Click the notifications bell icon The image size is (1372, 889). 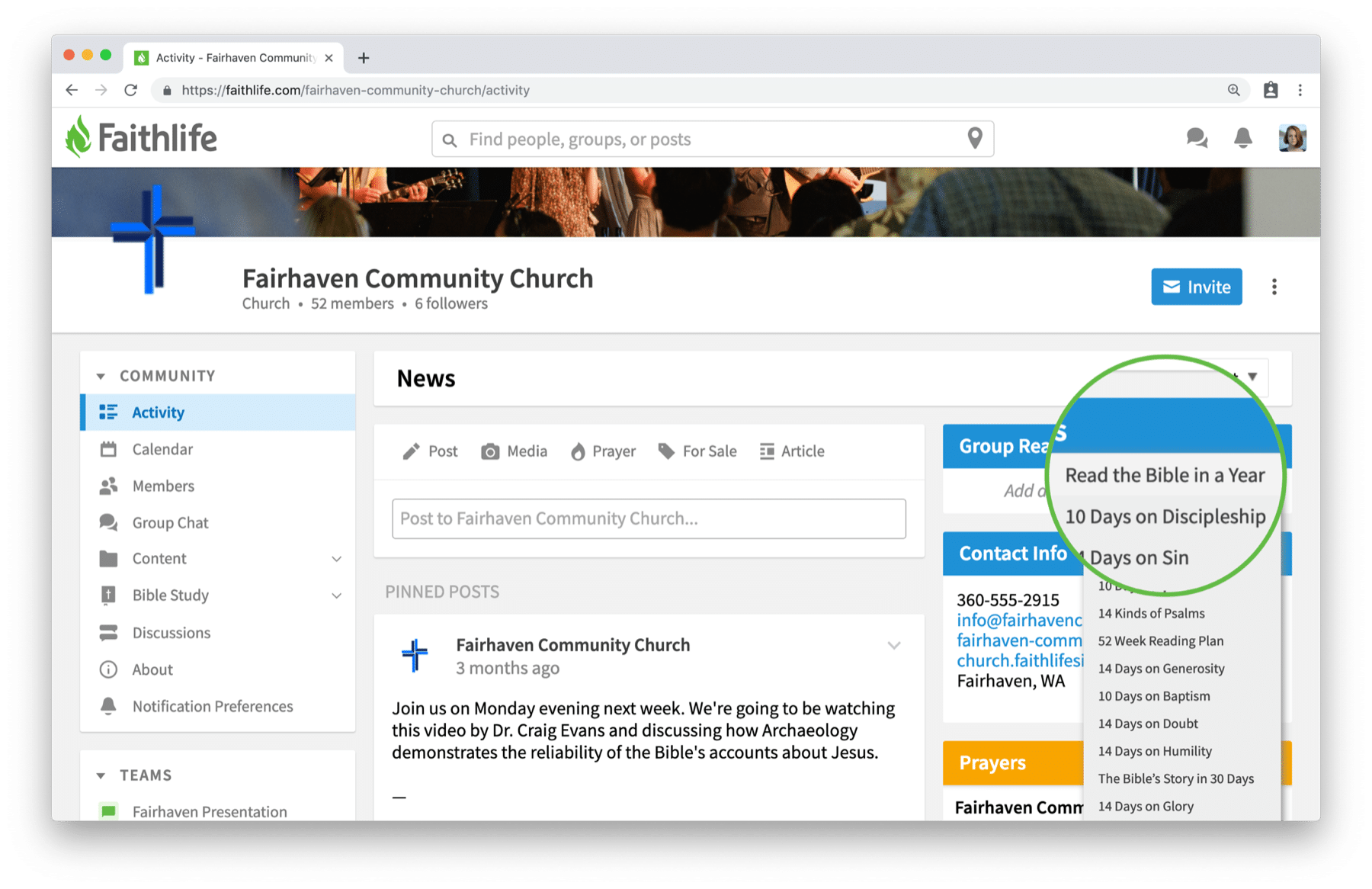pos(1242,138)
